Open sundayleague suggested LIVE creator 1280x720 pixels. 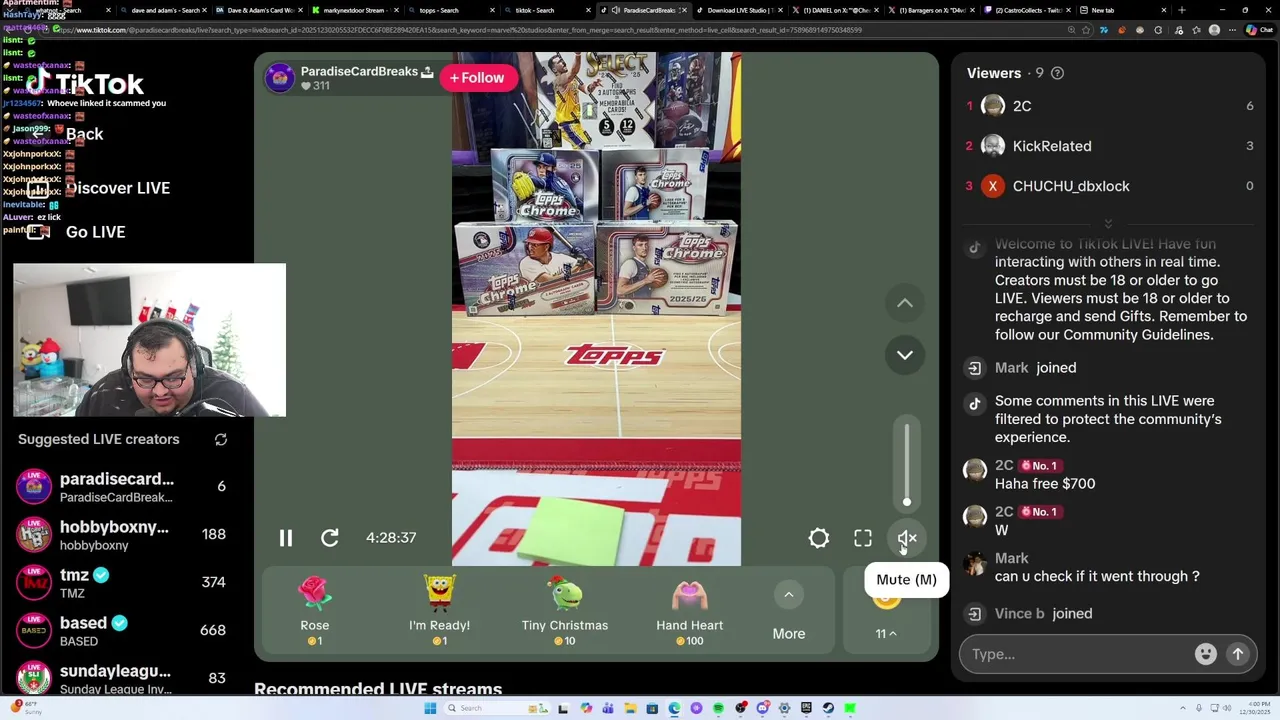[x=122, y=678]
